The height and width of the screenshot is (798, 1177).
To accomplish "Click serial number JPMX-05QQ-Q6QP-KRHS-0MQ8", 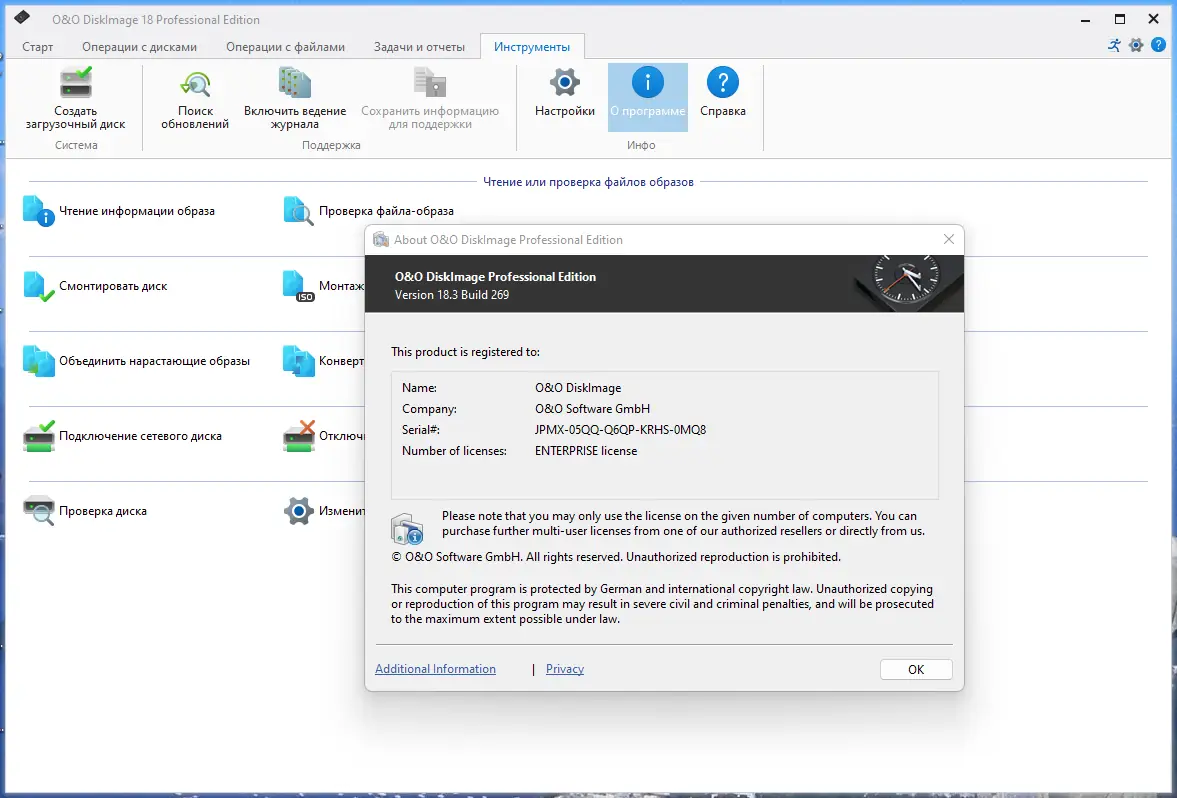I will point(620,430).
